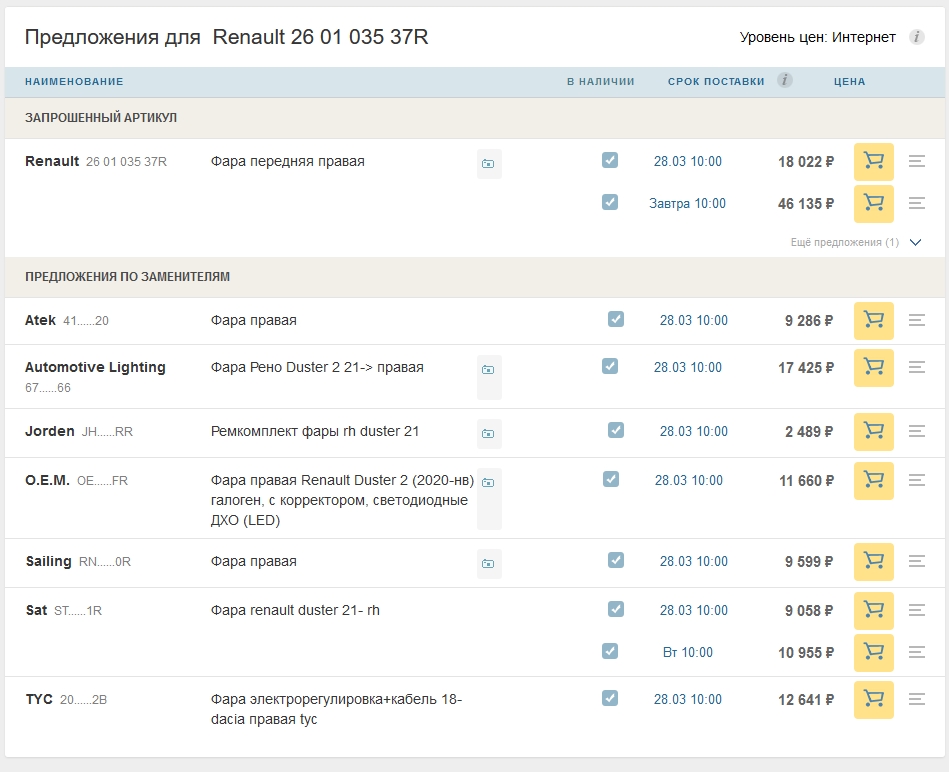The height and width of the screenshot is (772, 949).
Task: Click 'Фара передняя правая' description
Action: tap(287, 162)
